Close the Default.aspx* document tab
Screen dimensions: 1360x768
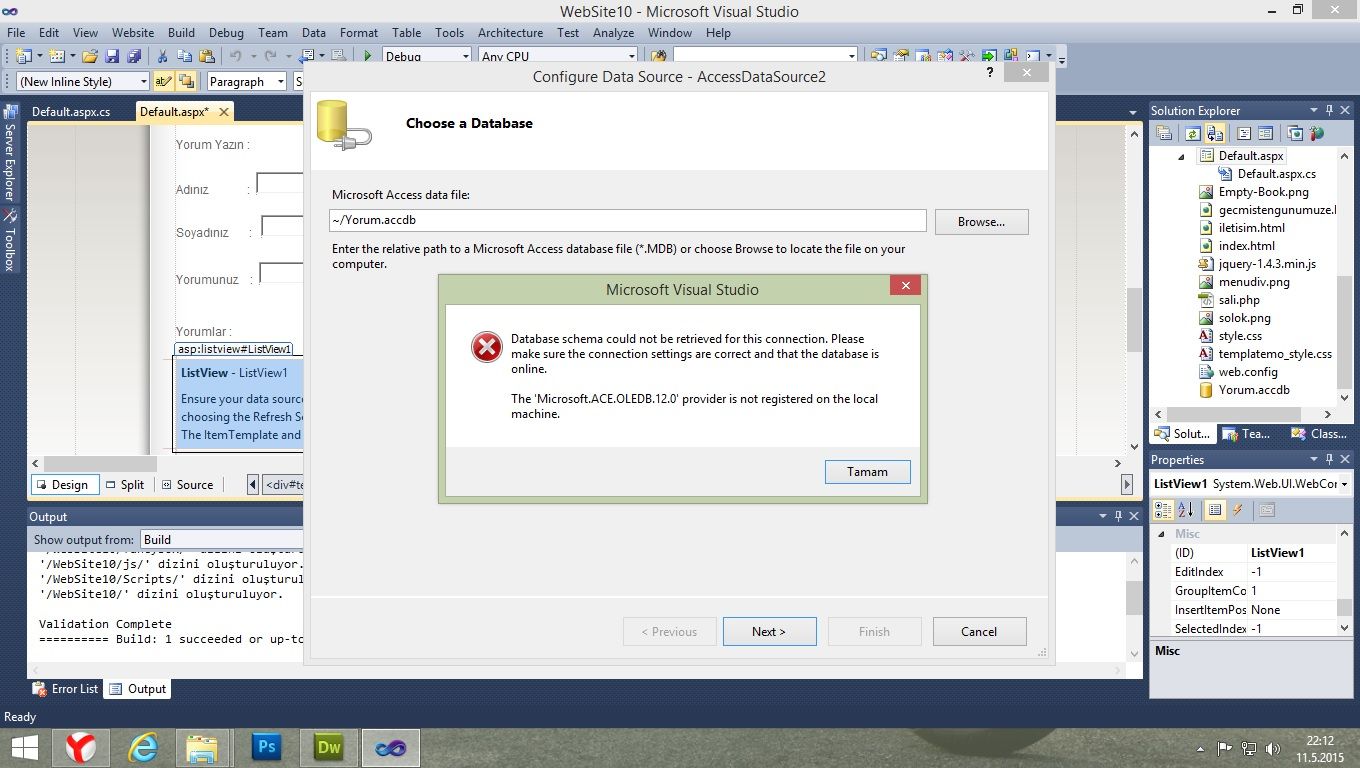[224, 112]
